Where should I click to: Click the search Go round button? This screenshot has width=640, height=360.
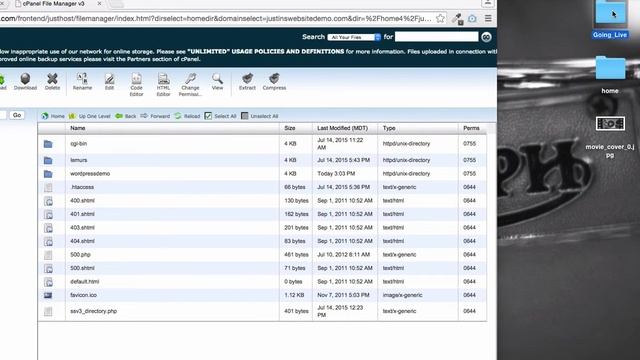[486, 37]
